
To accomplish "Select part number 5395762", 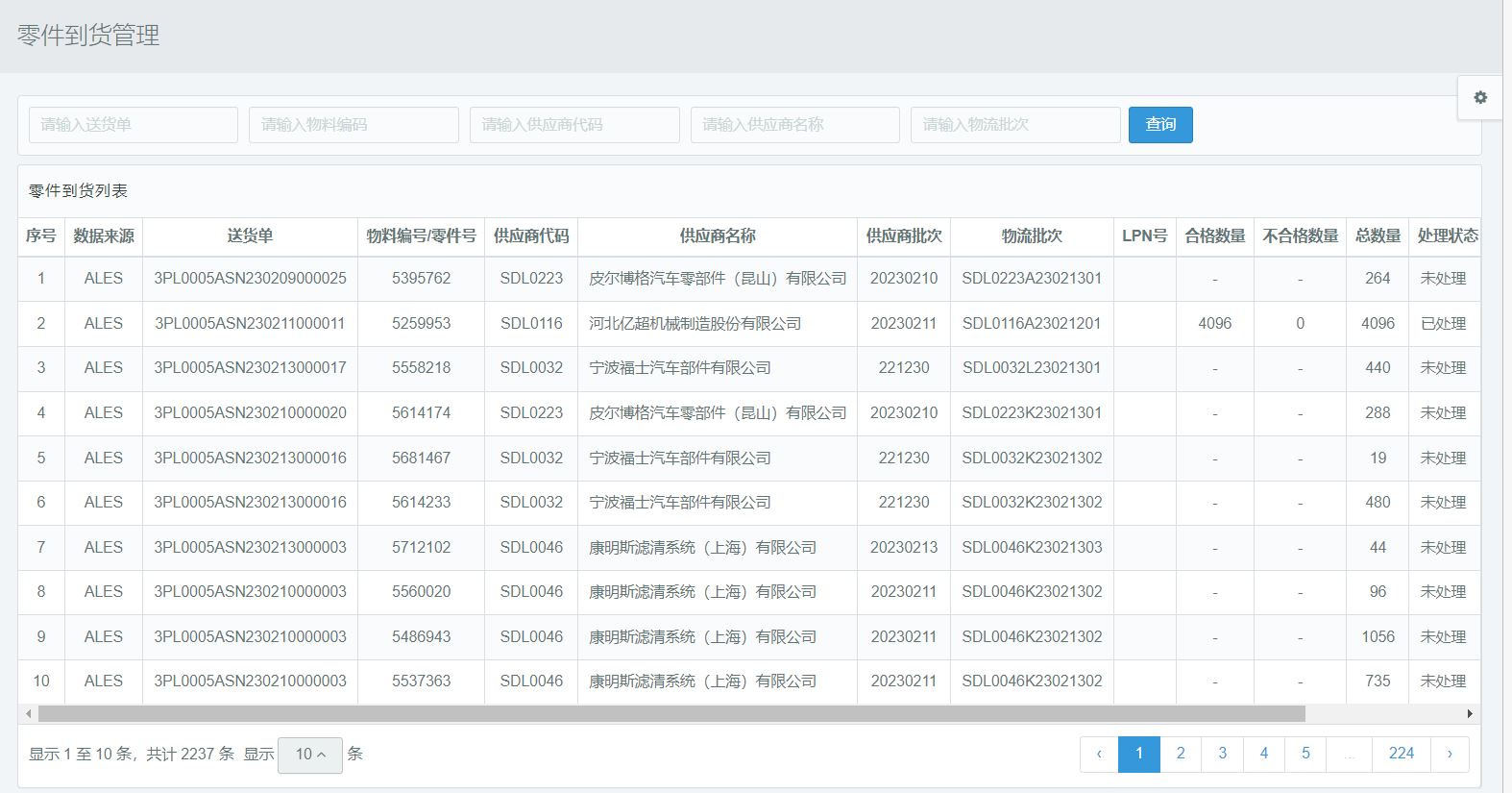I will point(421,279).
